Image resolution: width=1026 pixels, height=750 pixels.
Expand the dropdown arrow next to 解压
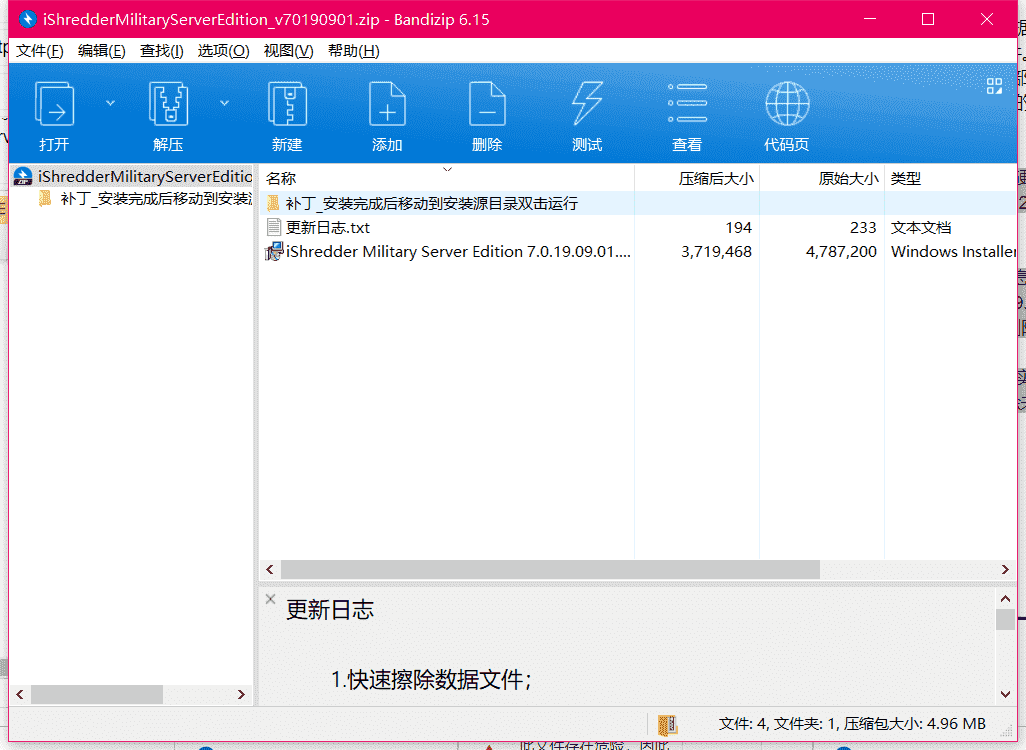pos(224,103)
